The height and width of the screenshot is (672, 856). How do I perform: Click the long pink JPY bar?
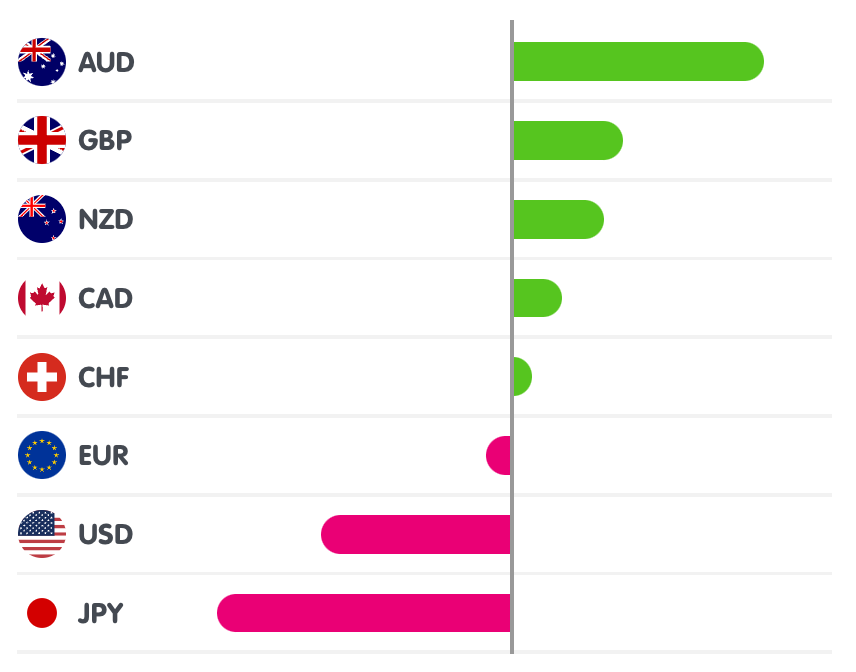pyautogui.click(x=364, y=613)
